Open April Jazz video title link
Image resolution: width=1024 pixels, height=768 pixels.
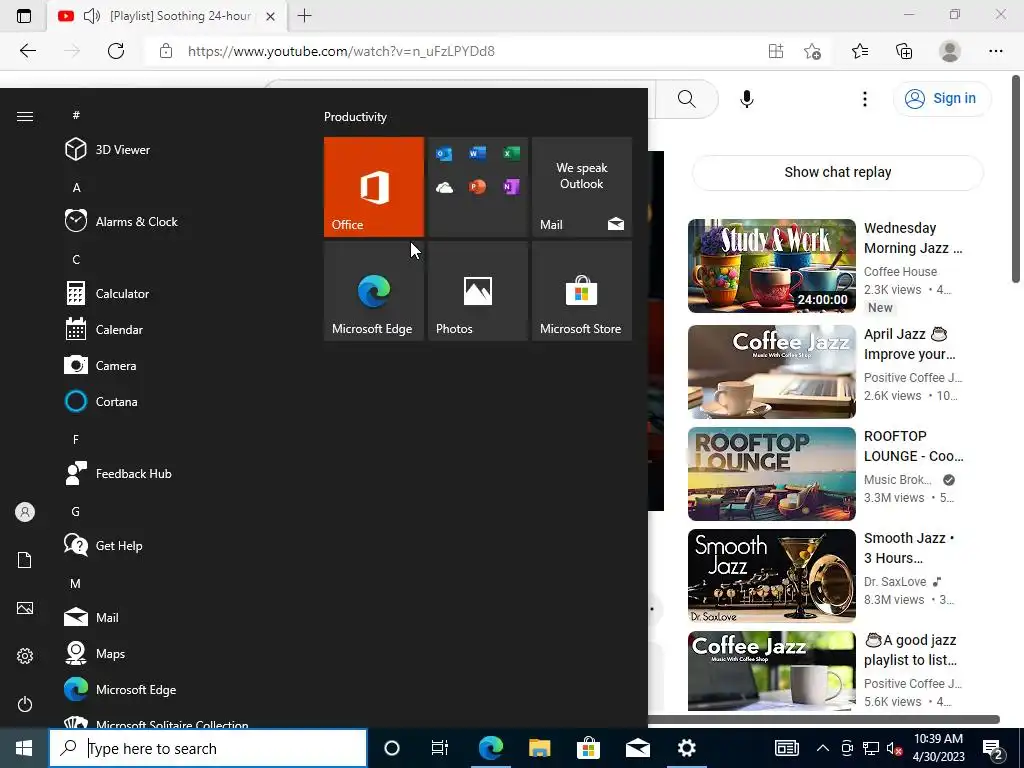[910, 344]
